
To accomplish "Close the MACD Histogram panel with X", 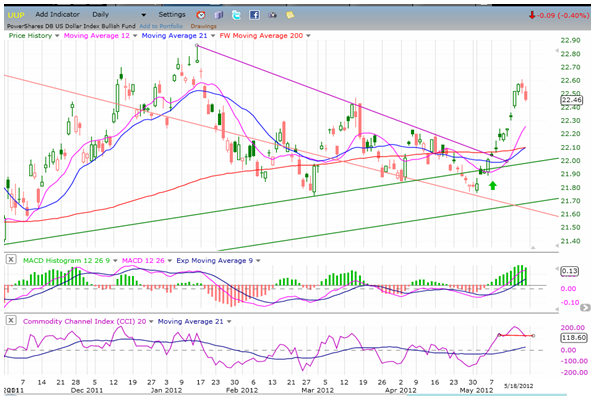I will (11, 260).
